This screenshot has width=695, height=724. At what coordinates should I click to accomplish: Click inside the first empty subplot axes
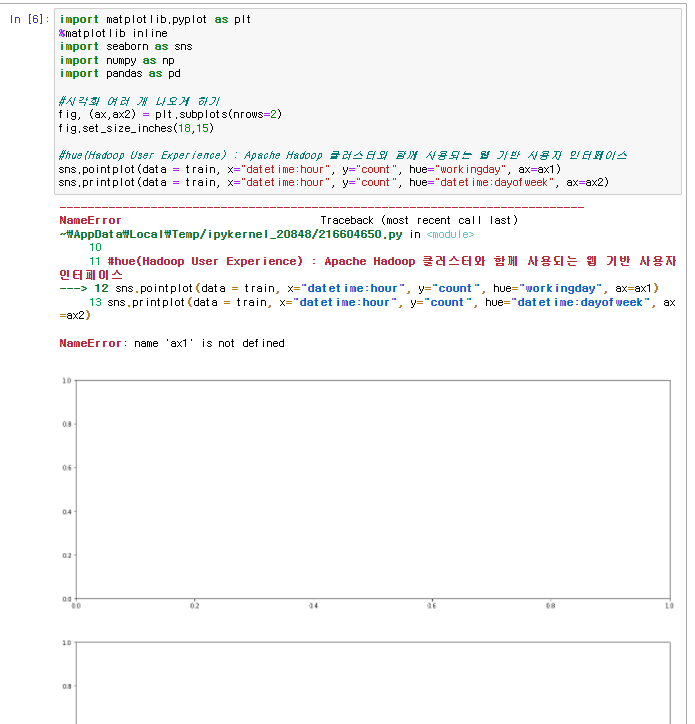pos(373,489)
